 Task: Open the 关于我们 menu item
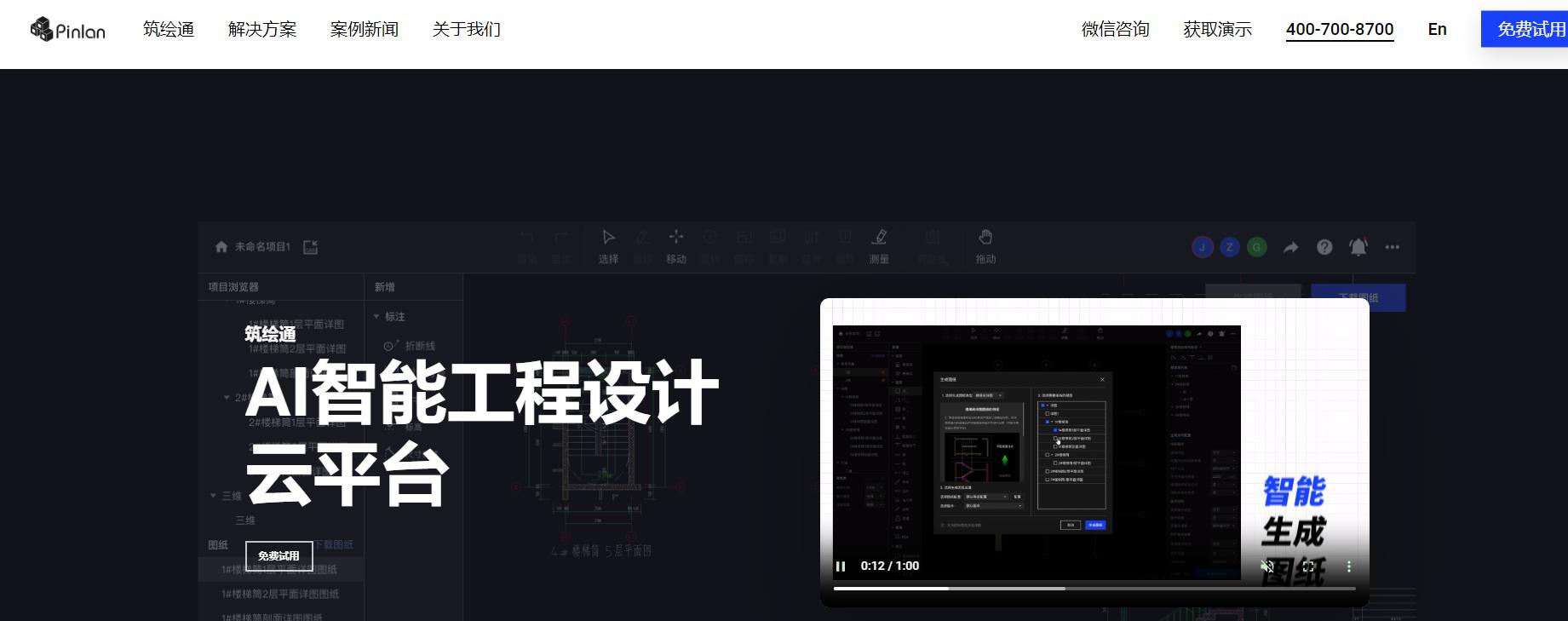[467, 30]
